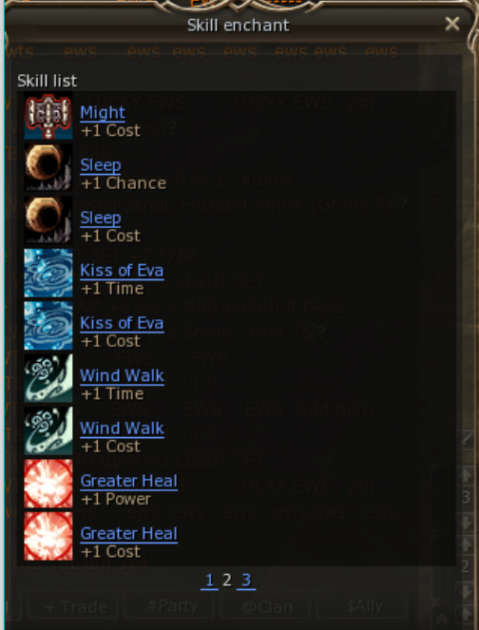Switch to the +Trade chat tab
Image resolution: width=479 pixels, height=630 pixels.
[x=76, y=607]
